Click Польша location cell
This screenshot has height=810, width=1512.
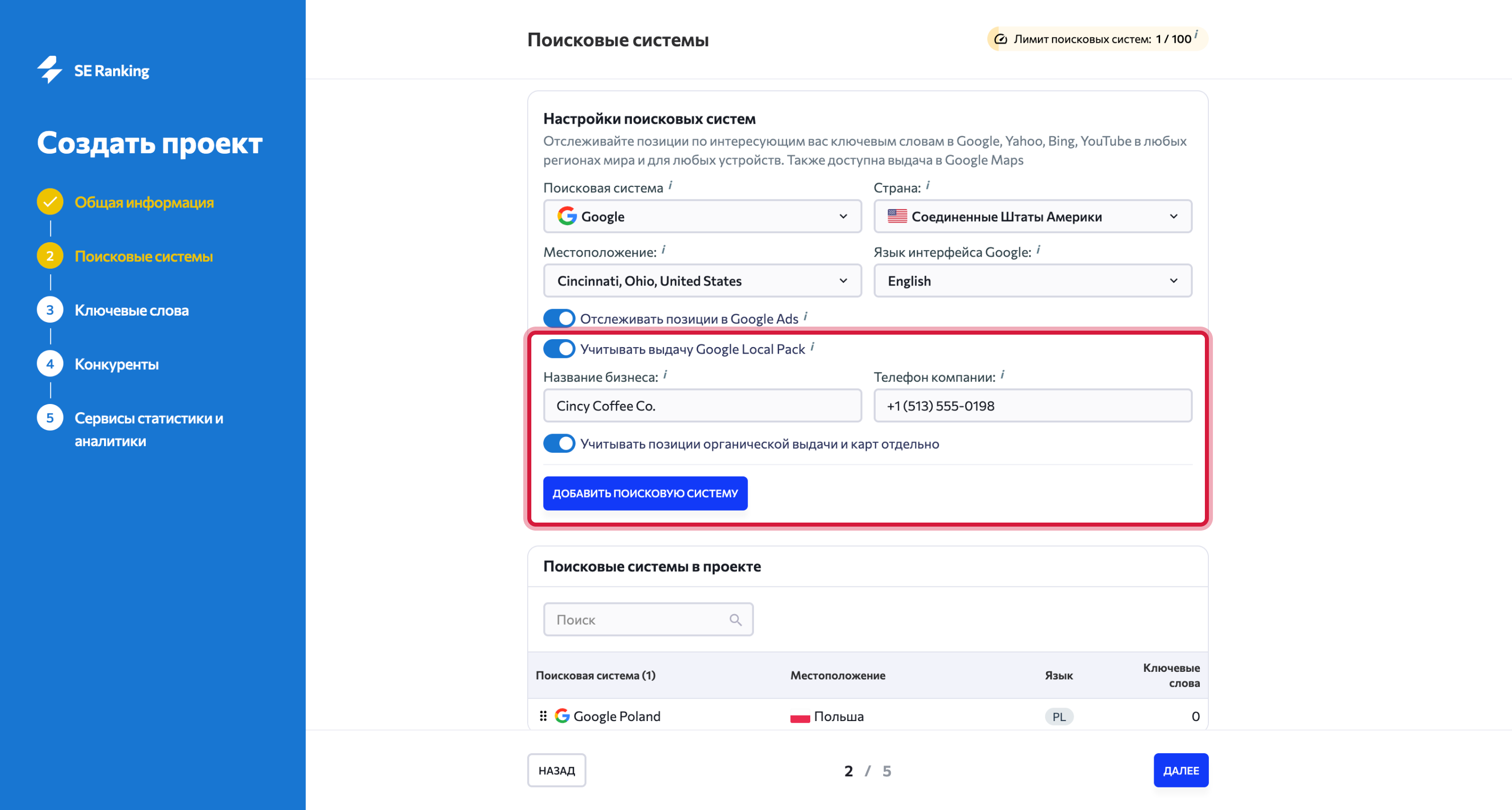click(x=839, y=716)
